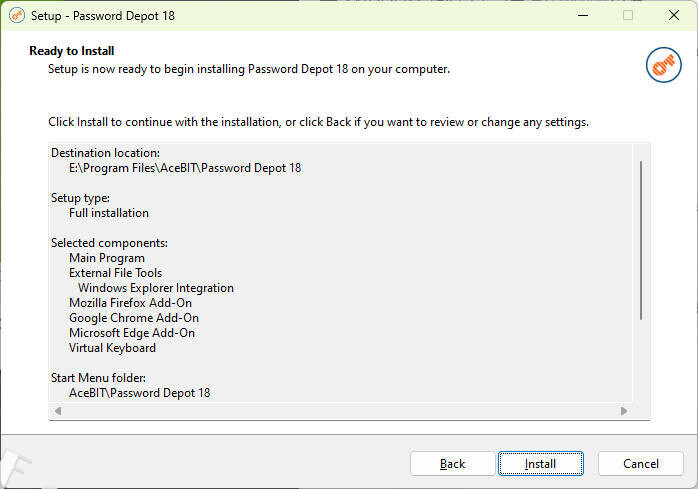Click the horizontal scrollbar left arrow

tap(58, 410)
